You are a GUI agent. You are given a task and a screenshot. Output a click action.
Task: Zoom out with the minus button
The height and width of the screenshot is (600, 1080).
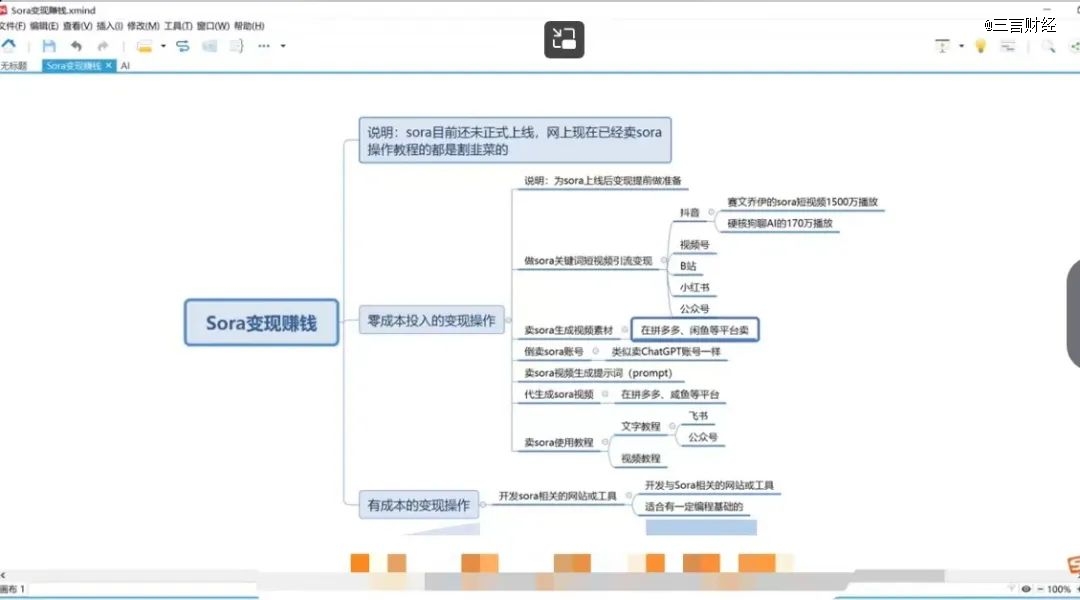[1040, 589]
